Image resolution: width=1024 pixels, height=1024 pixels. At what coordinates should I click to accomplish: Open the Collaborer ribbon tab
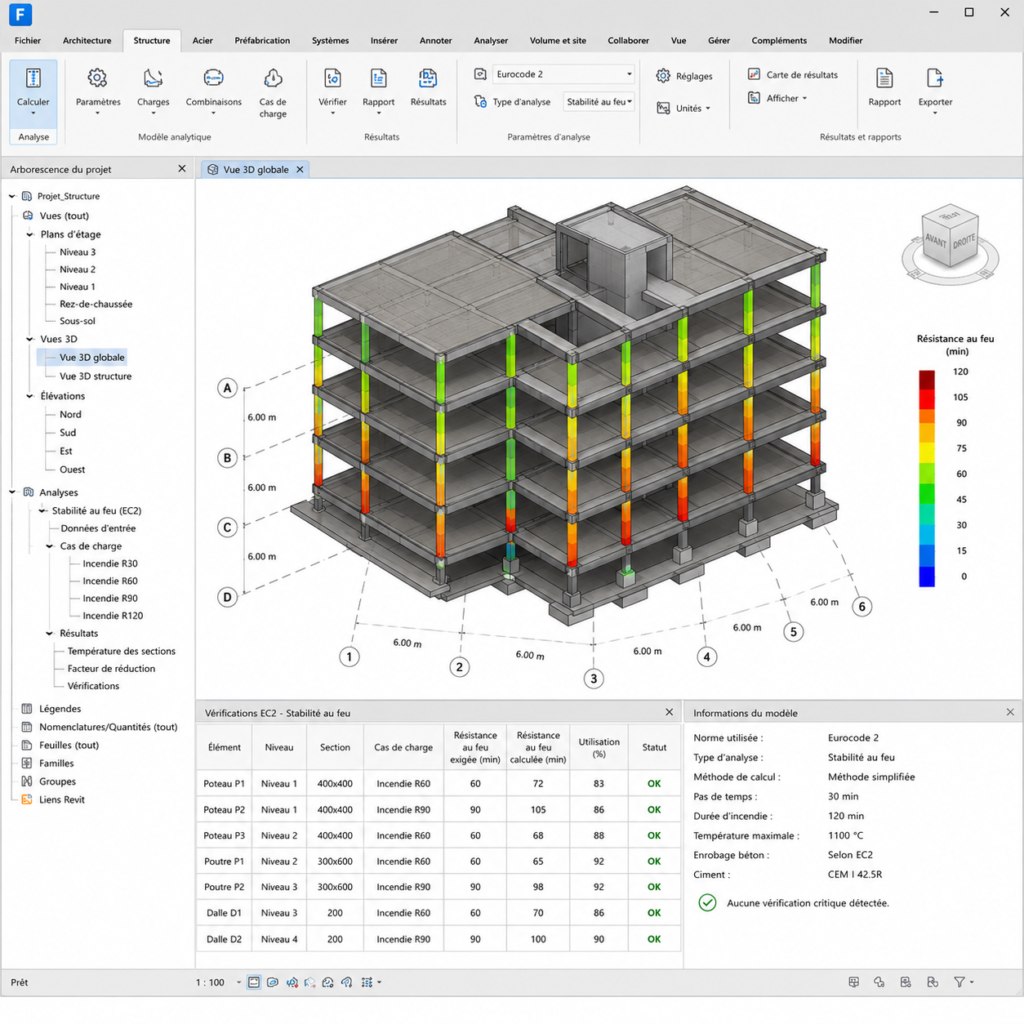(628, 40)
